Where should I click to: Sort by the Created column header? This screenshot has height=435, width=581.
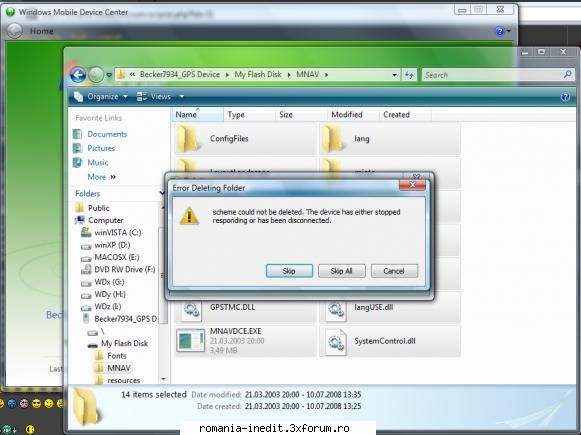tap(405, 115)
